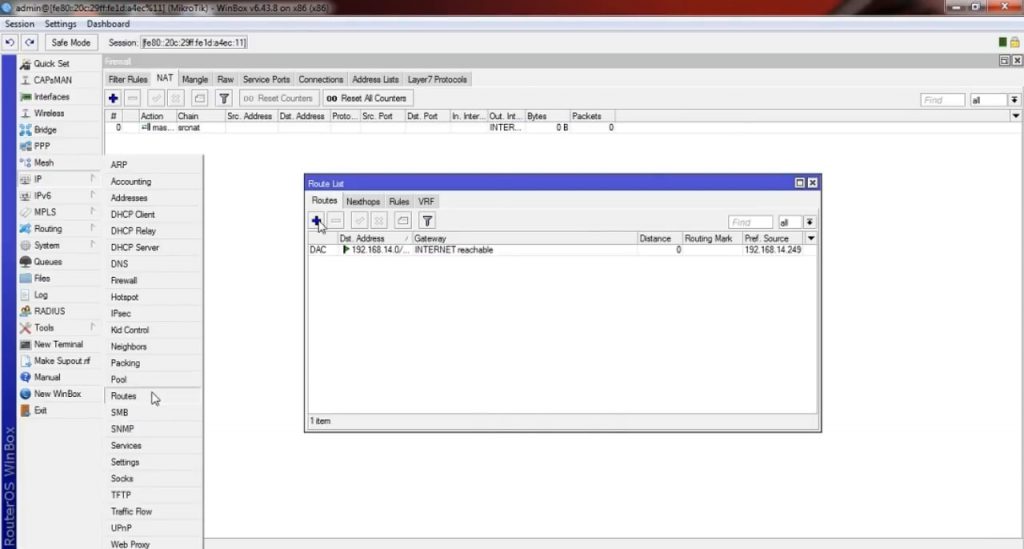1024x549 pixels.
Task: Switch to VRF tab
Action: point(426,202)
